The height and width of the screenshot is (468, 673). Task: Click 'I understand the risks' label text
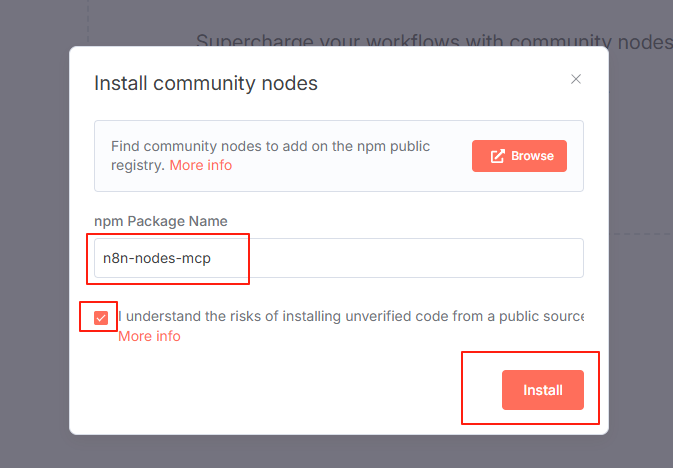pyautogui.click(x=351, y=316)
